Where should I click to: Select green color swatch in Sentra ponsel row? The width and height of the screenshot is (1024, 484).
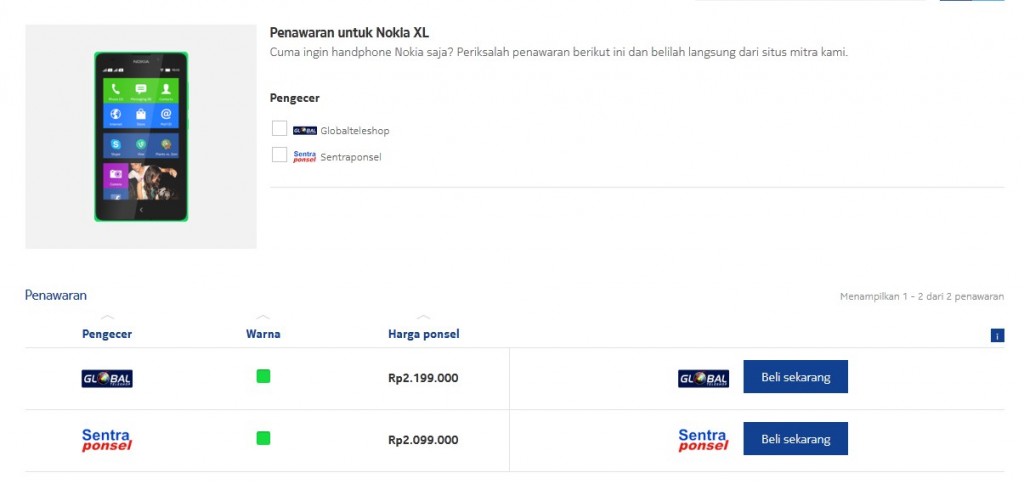[263, 438]
